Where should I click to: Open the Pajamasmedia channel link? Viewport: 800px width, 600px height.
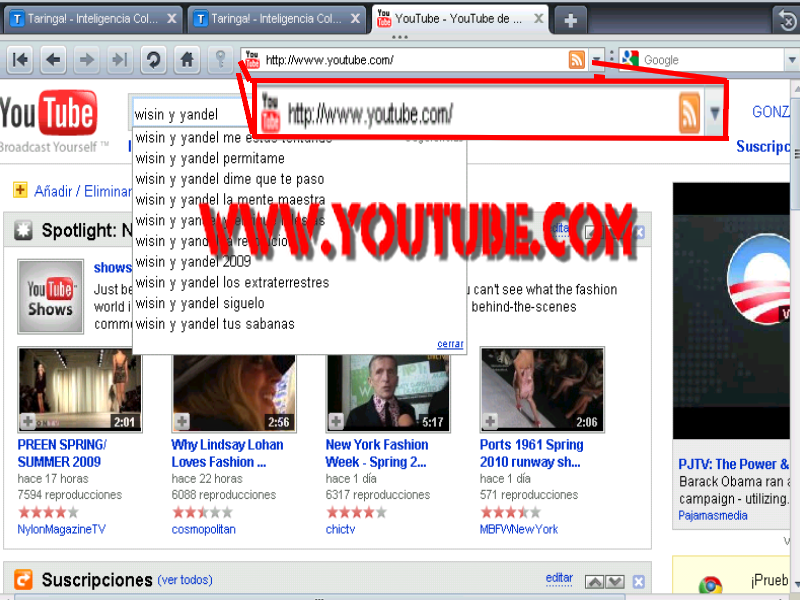point(713,516)
